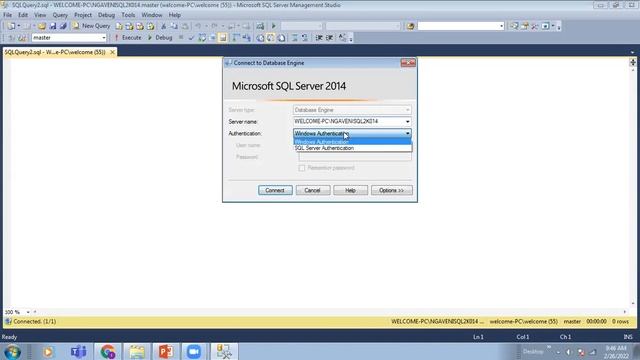Open the Debug menu
Screen dimensions: 640x360
click(106, 15)
